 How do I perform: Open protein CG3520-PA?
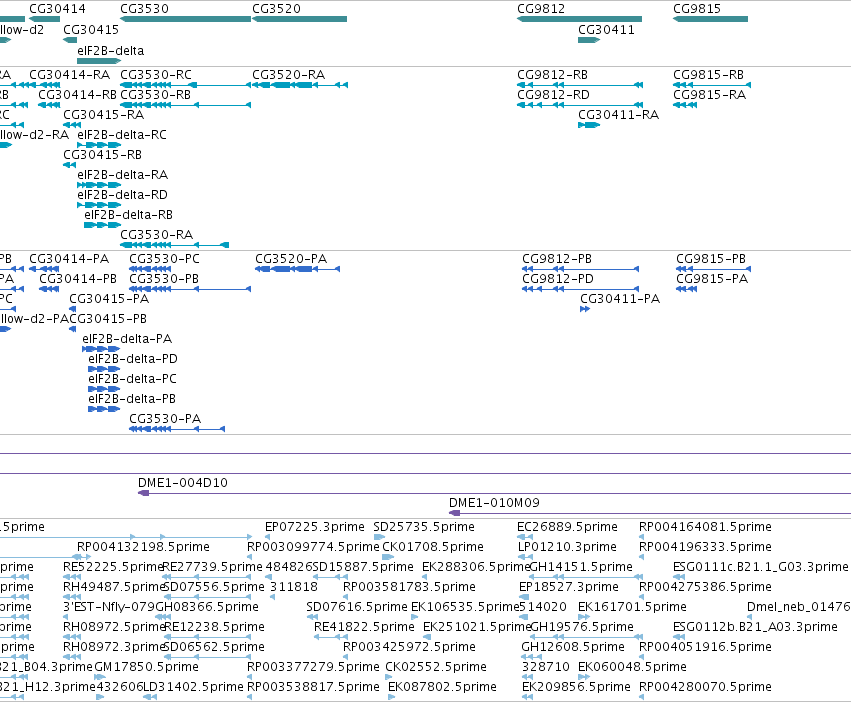[x=291, y=259]
